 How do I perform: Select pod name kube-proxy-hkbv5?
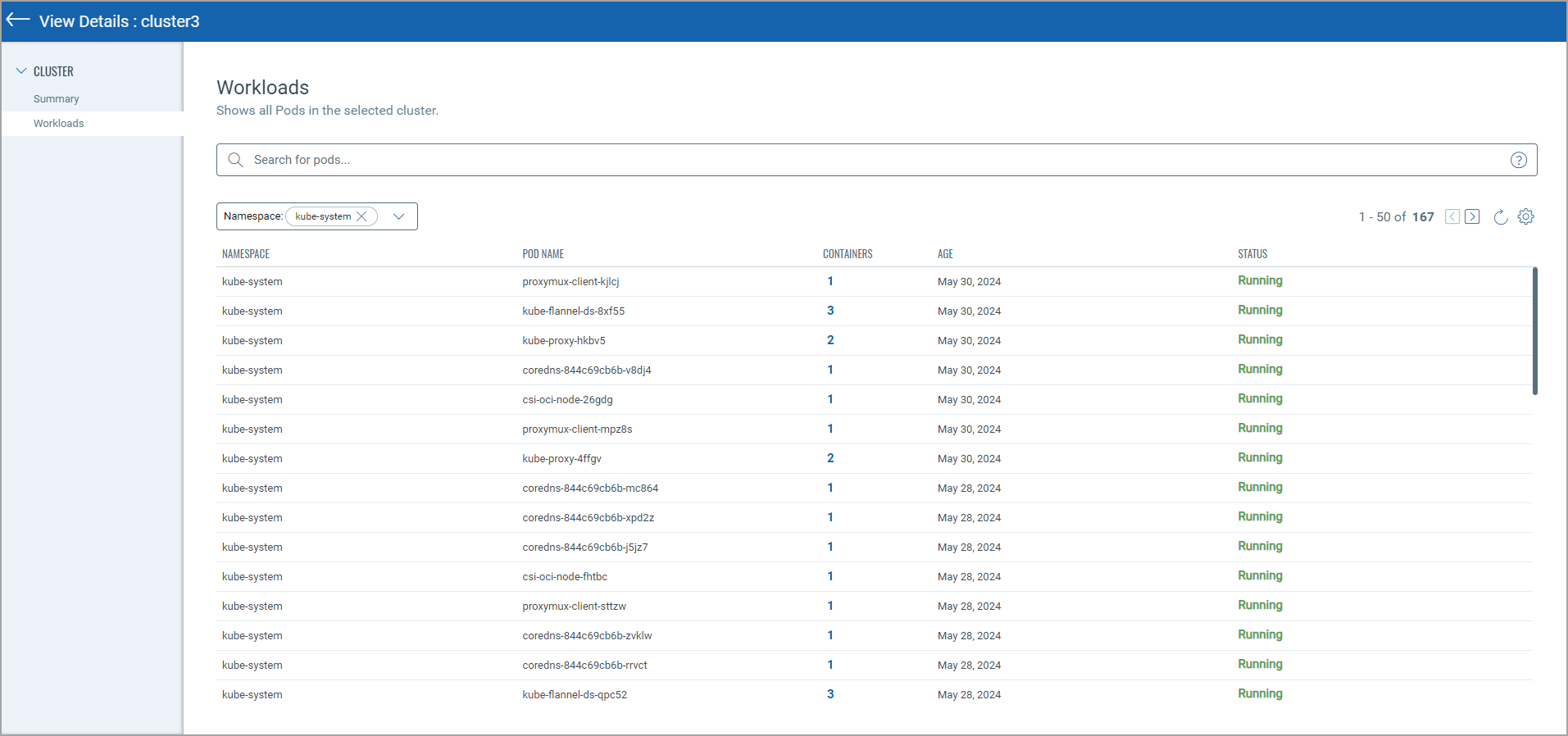pyautogui.click(x=564, y=341)
